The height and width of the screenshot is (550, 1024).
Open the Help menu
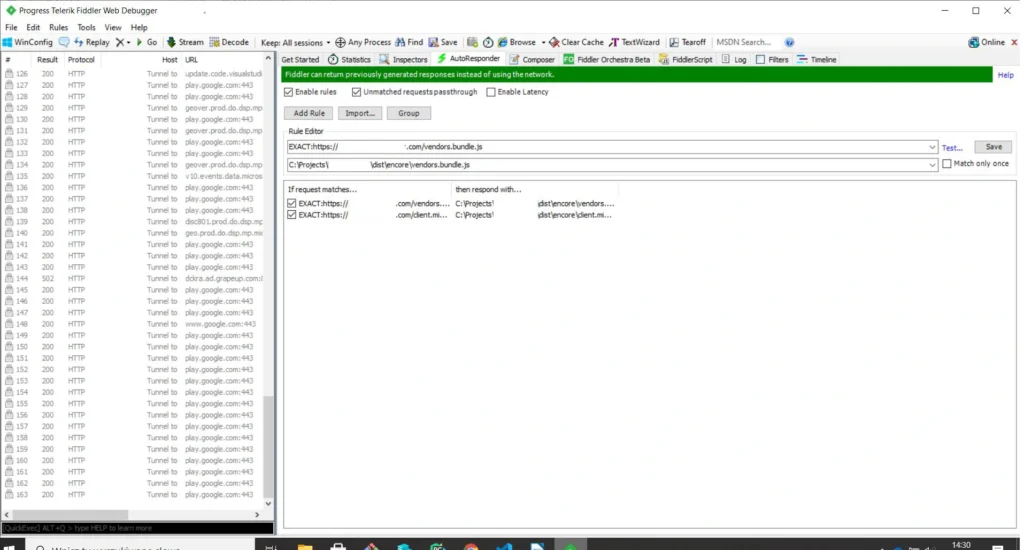tap(139, 27)
